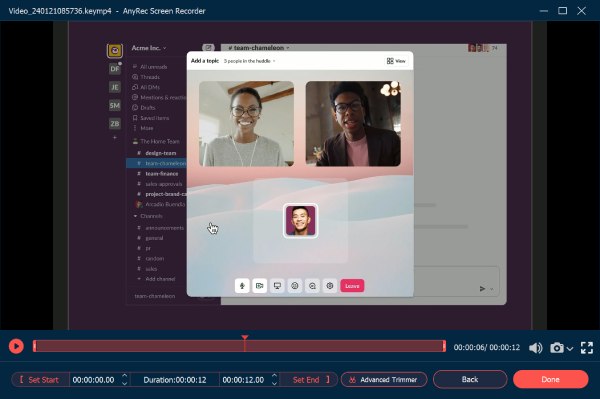Play the recorded video preview
This screenshot has width=600, height=399.
16,346
